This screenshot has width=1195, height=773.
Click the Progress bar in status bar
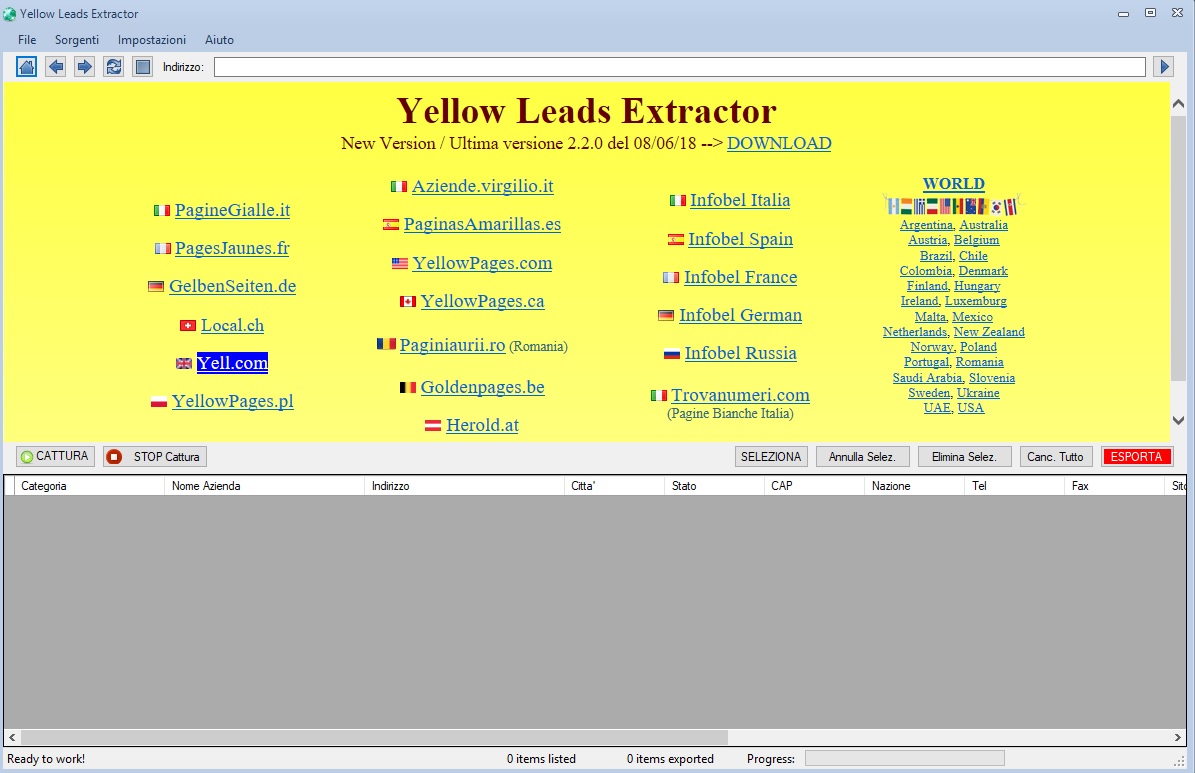pyautogui.click(x=905, y=759)
